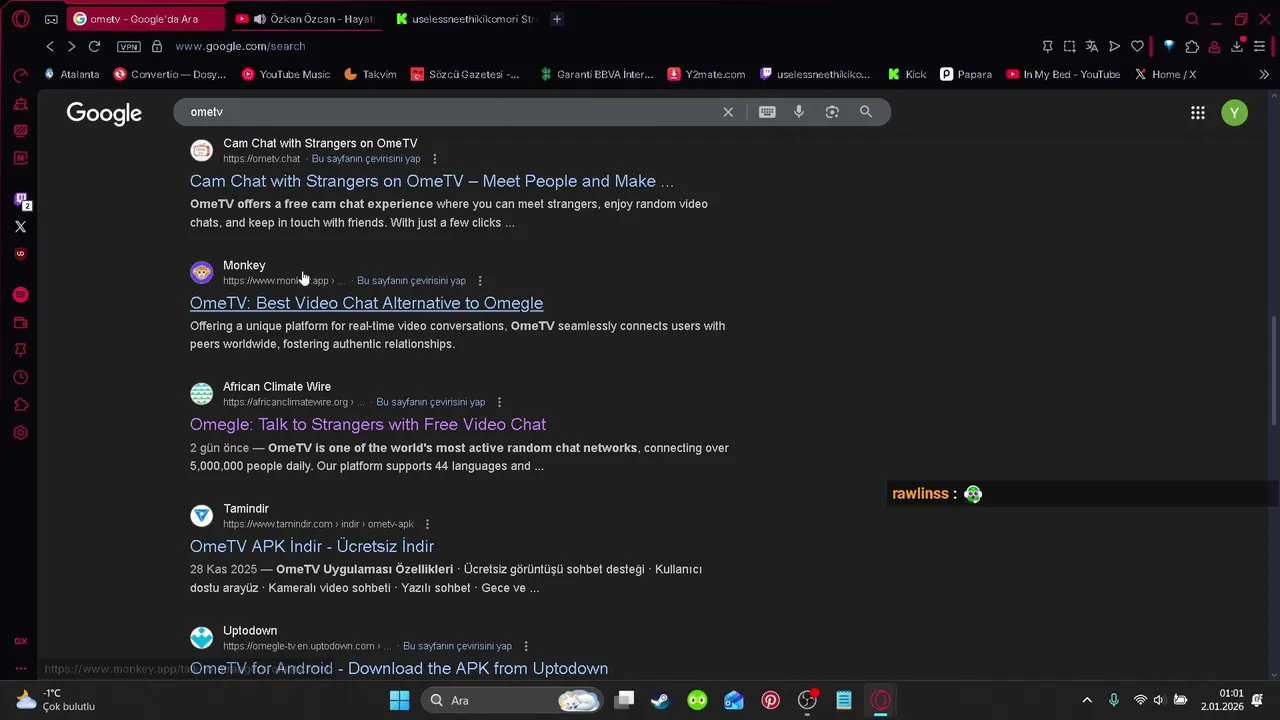Open 'OmeTV: Best Video Chat Alternative to Omegle'
This screenshot has height=720, width=1280.
coord(366,303)
